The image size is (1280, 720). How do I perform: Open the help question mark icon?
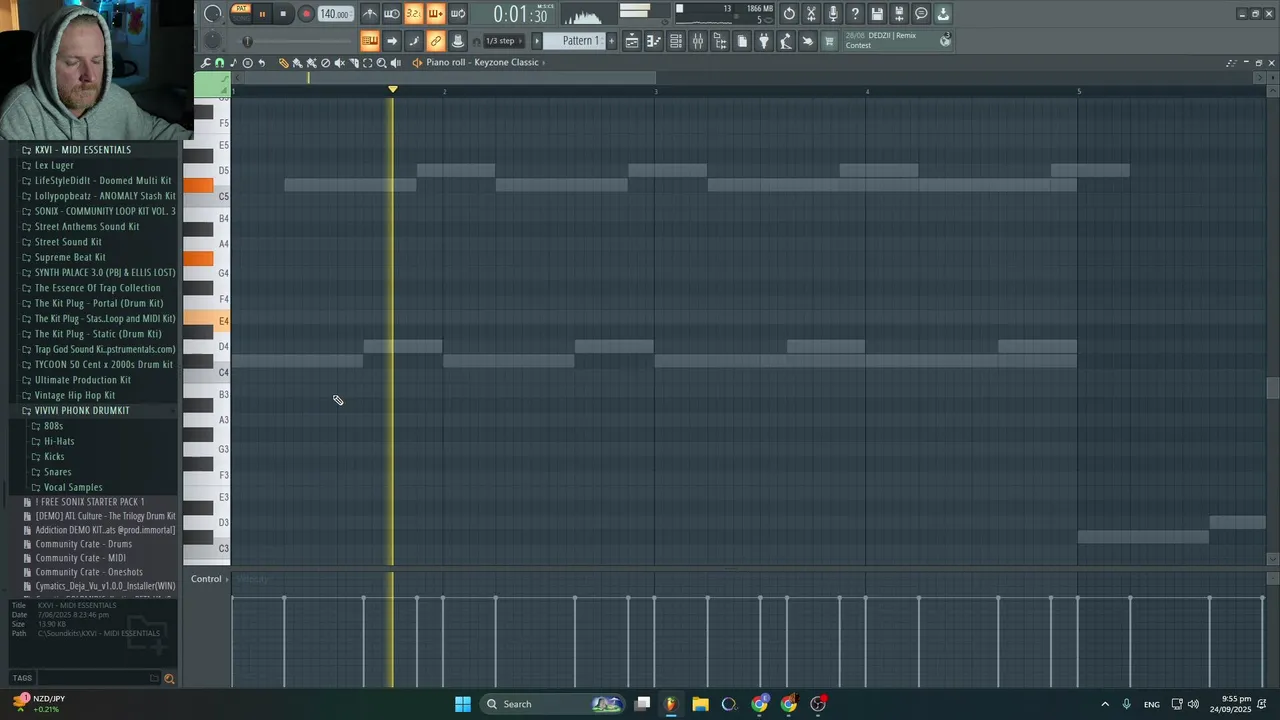tap(855, 14)
